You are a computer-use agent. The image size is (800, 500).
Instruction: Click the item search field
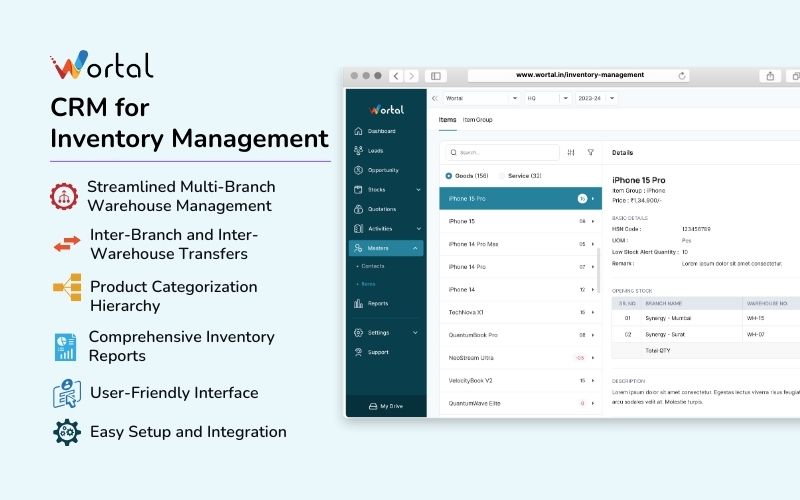pyautogui.click(x=502, y=153)
